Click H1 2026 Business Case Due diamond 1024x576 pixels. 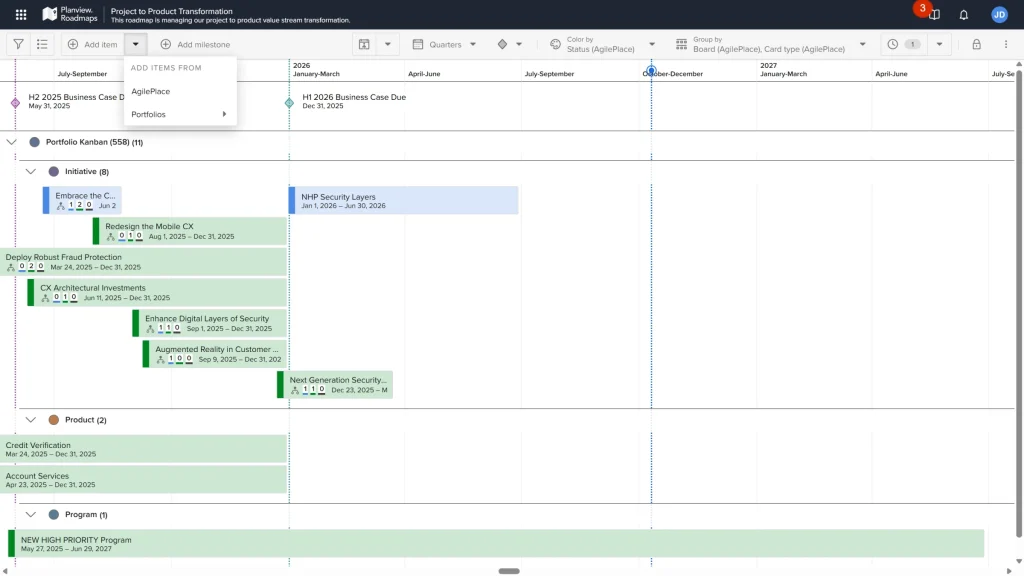(289, 103)
